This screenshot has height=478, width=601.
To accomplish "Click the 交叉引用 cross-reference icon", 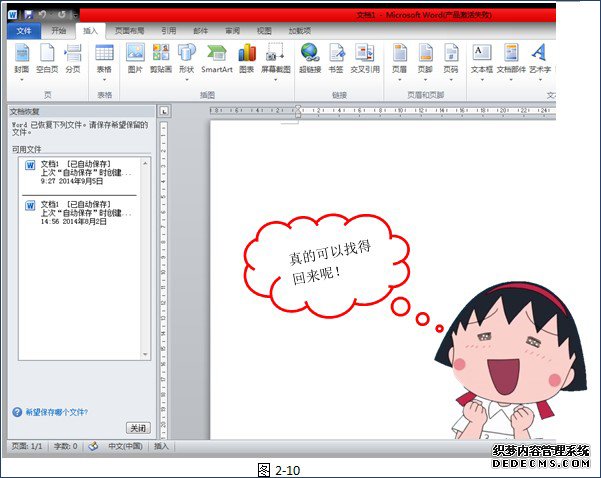I will click(x=364, y=58).
